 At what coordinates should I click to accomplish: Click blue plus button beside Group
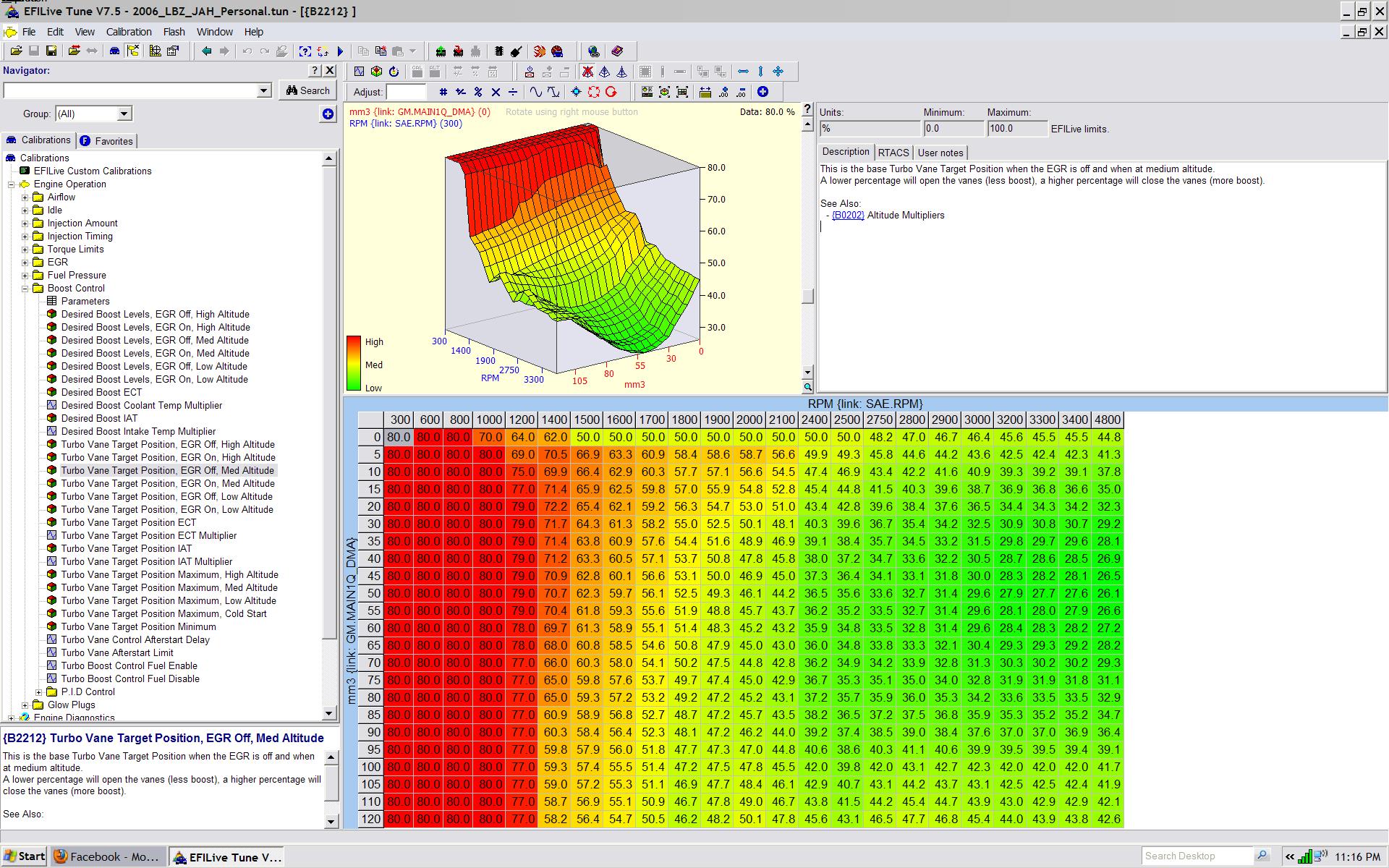pyautogui.click(x=328, y=114)
